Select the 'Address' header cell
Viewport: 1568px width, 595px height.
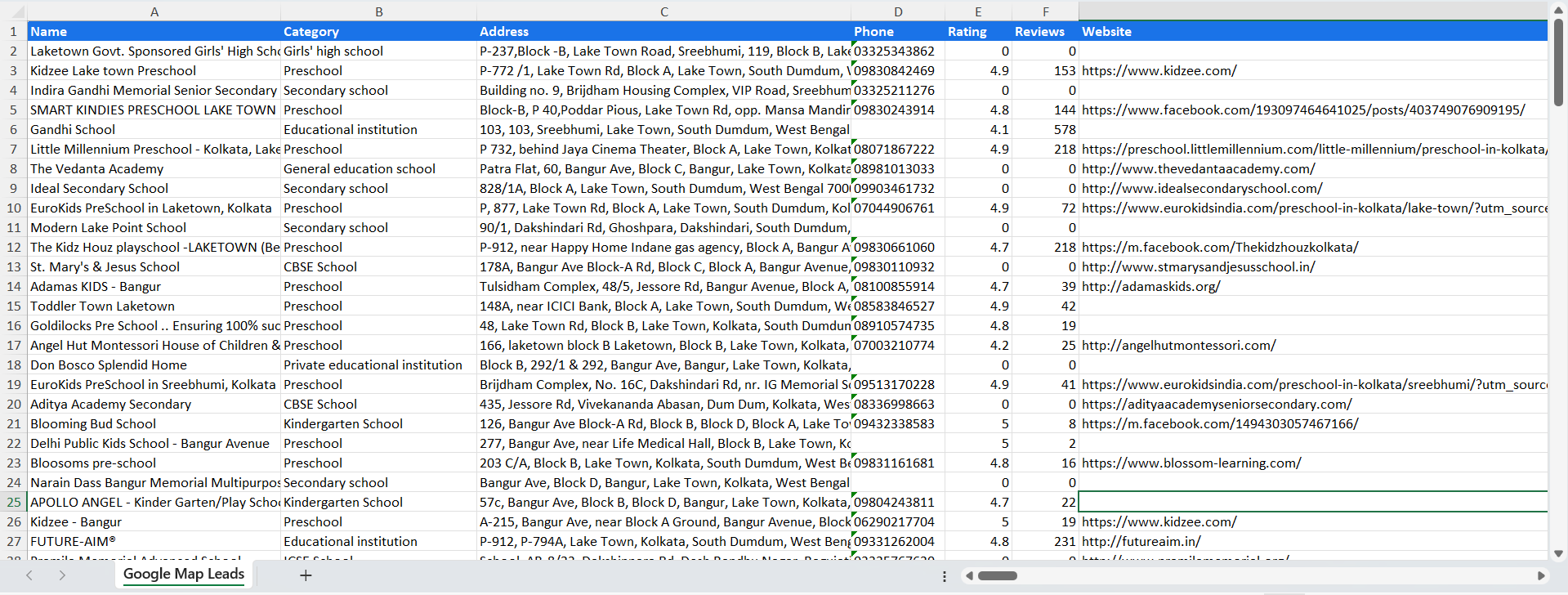click(664, 31)
